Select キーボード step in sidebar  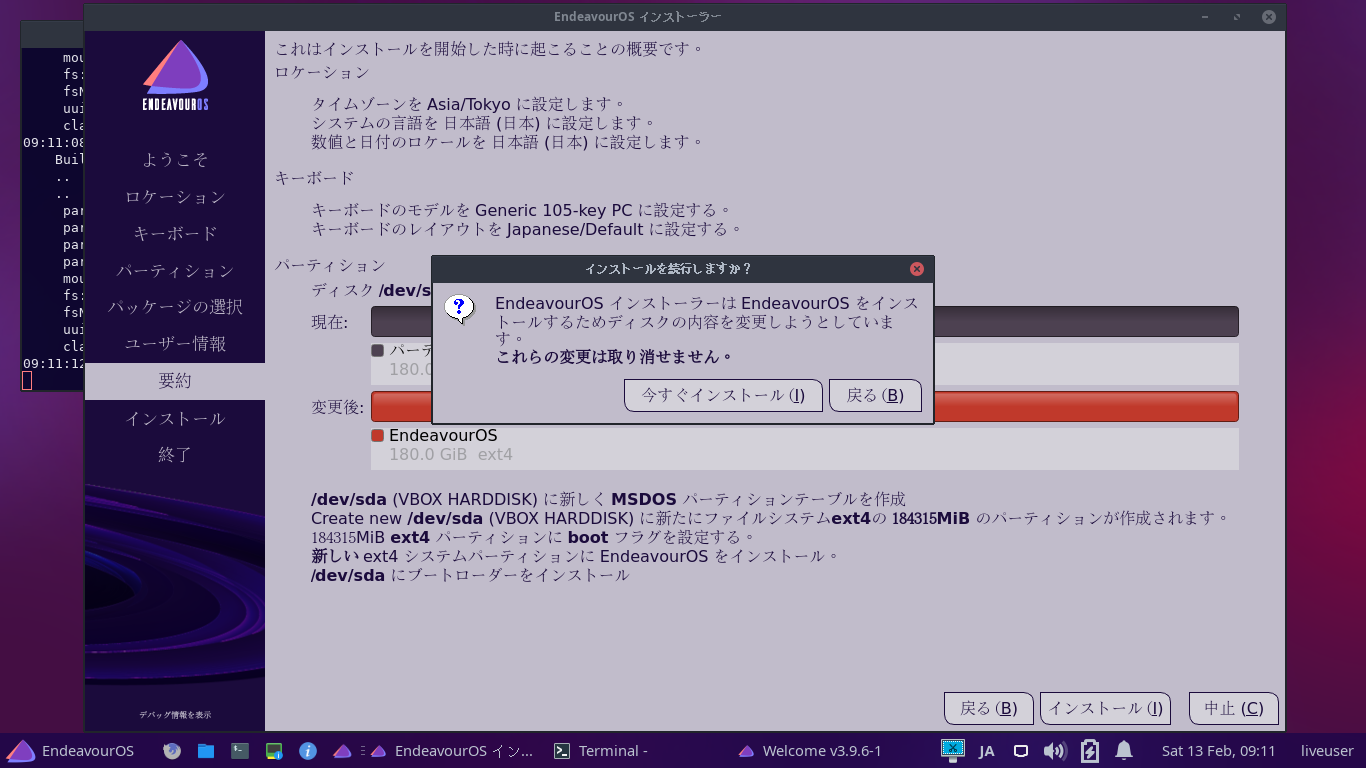coord(175,233)
